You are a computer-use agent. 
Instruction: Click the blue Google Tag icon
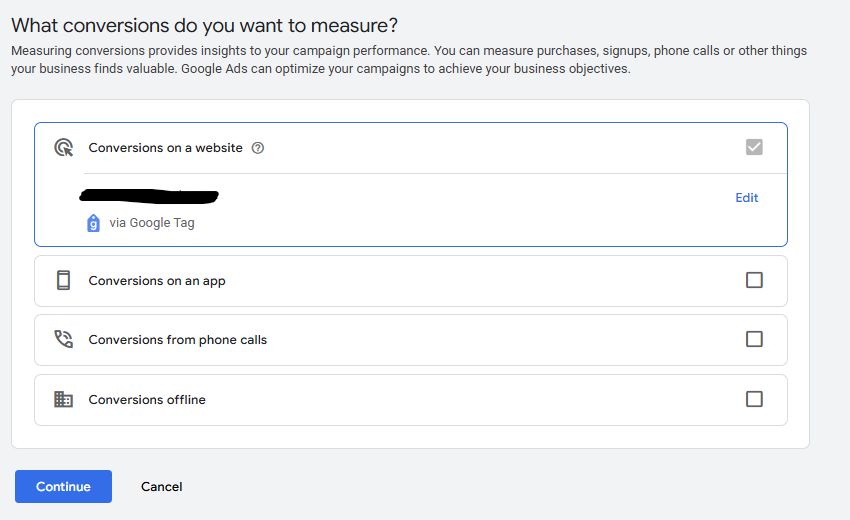[93, 223]
